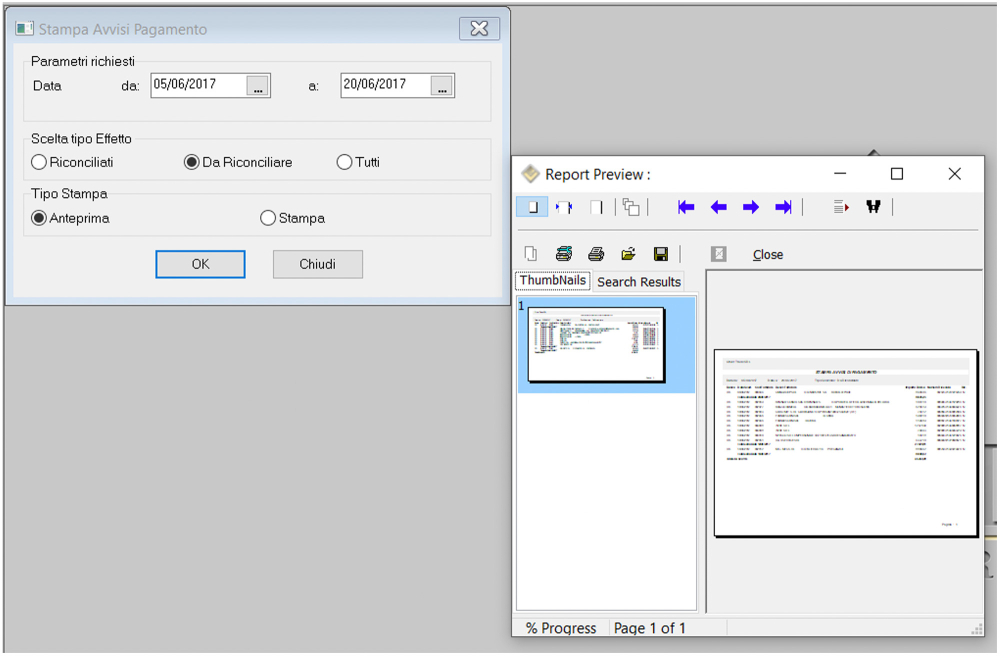
Task: Click the printer icon in preview toolbar
Action: click(596, 254)
